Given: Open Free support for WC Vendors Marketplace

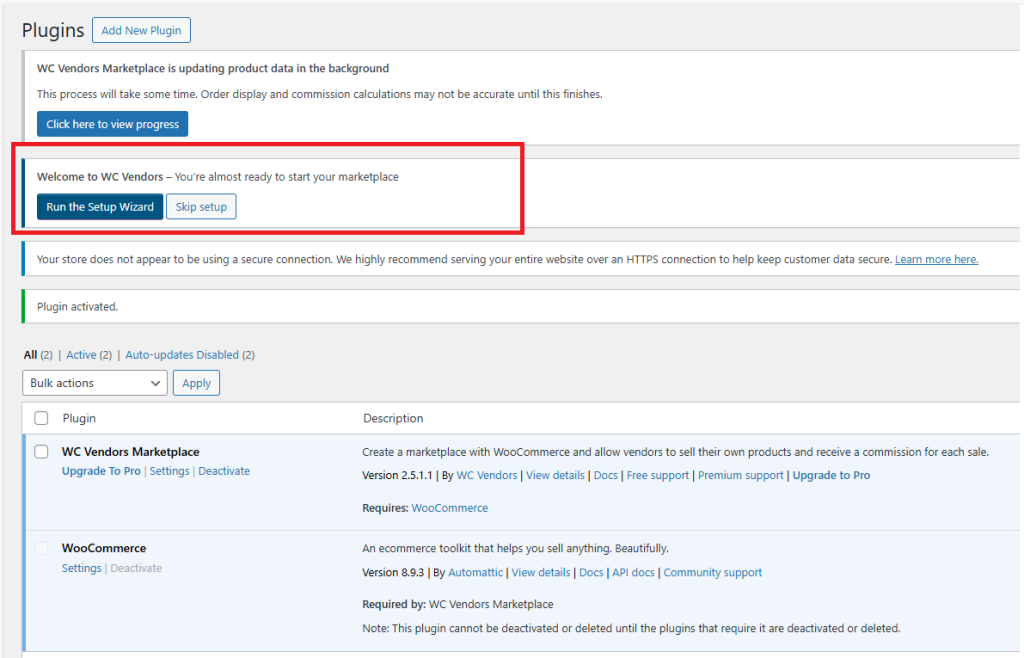Looking at the screenshot, I should [x=658, y=475].
